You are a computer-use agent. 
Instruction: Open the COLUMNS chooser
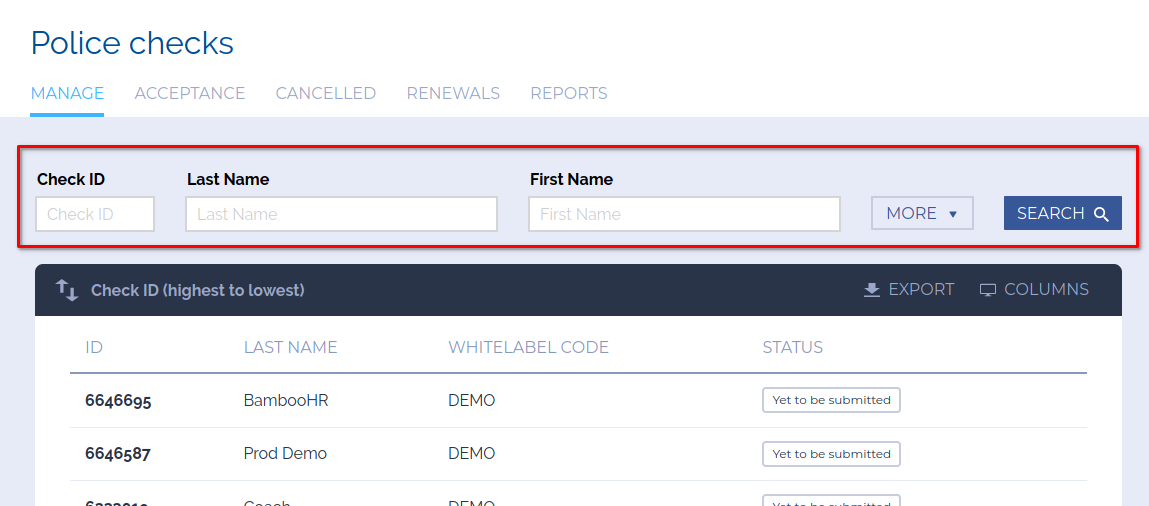(1046, 290)
